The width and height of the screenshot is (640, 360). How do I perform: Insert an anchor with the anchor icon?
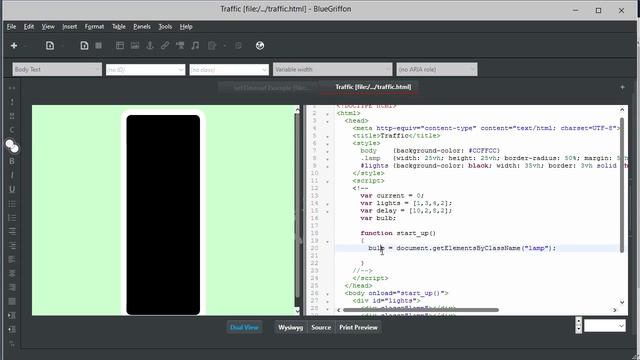150,46
